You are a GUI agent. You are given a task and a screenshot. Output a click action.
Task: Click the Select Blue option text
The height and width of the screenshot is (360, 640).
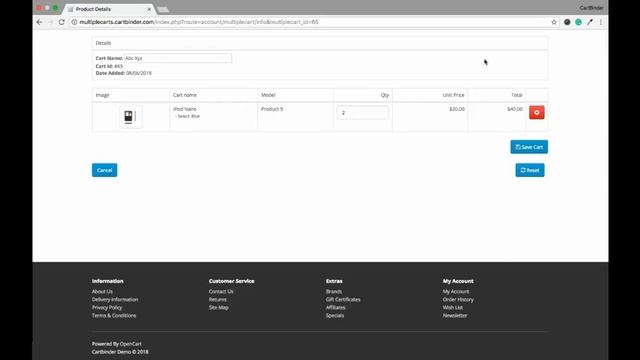[188, 116]
